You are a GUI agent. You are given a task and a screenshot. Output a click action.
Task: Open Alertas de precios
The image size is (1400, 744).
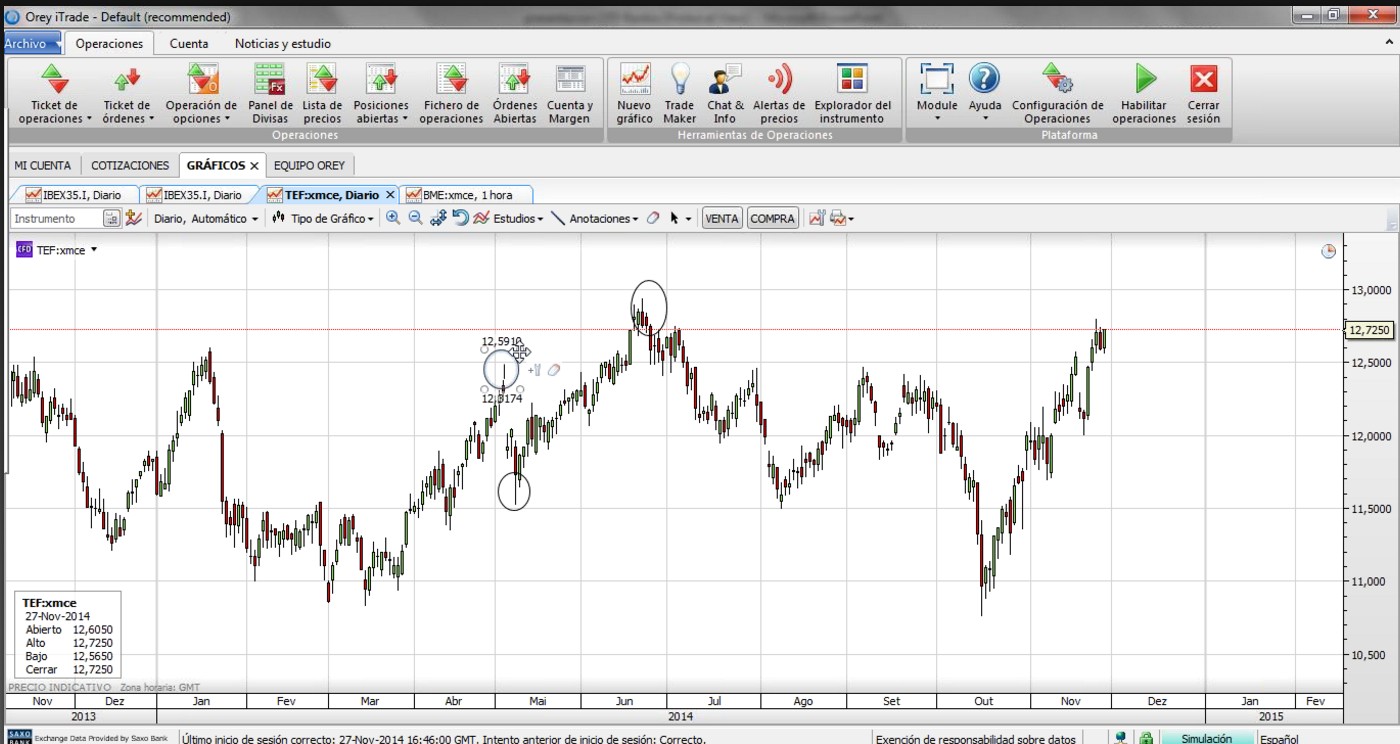pyautogui.click(x=779, y=93)
